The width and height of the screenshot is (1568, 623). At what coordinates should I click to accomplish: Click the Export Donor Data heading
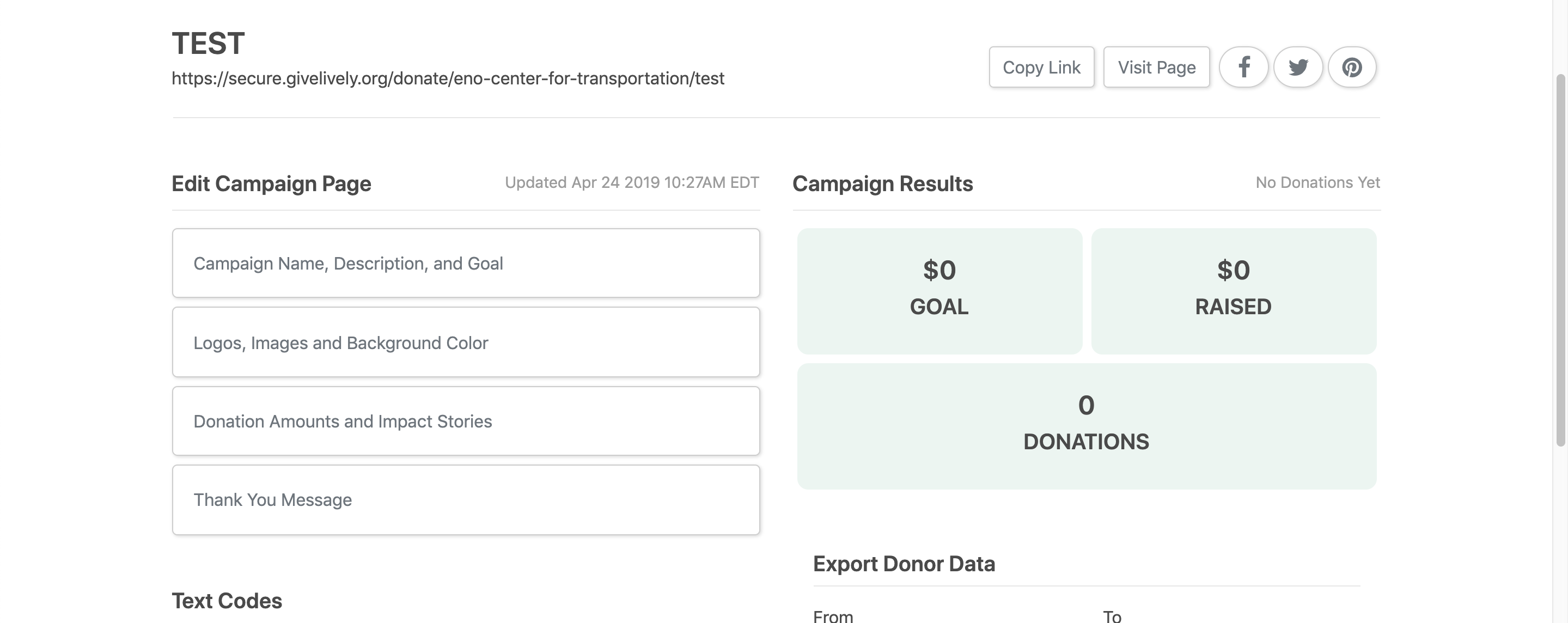904,564
